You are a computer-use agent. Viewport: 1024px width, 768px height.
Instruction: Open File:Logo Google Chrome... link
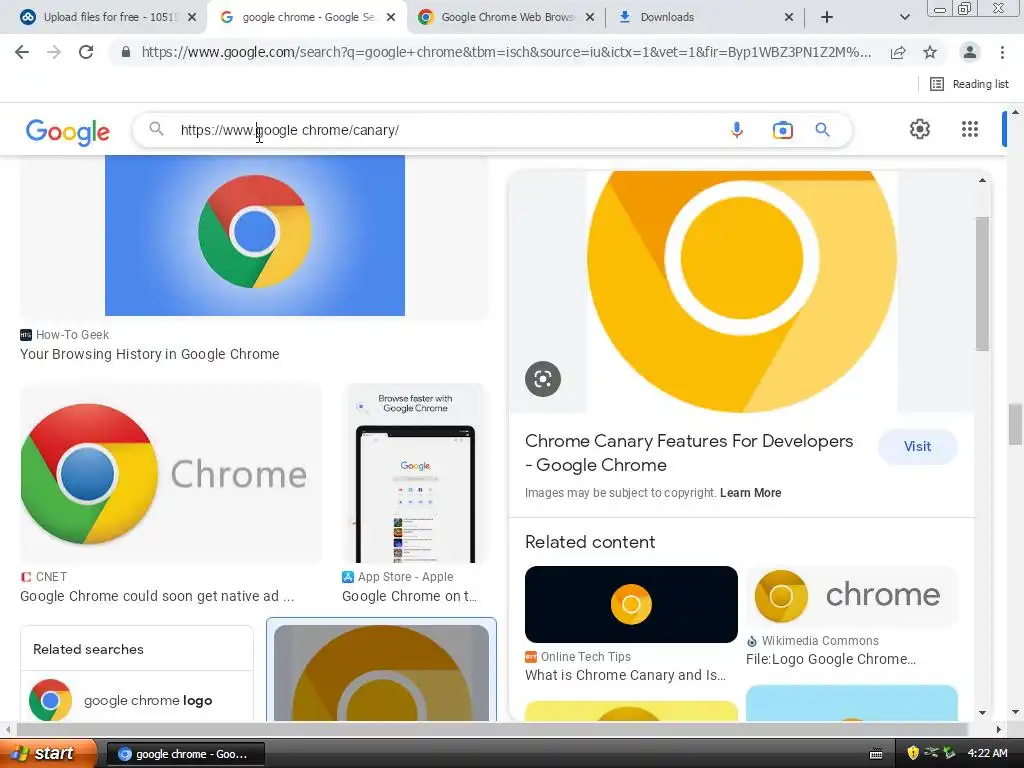[831, 660]
